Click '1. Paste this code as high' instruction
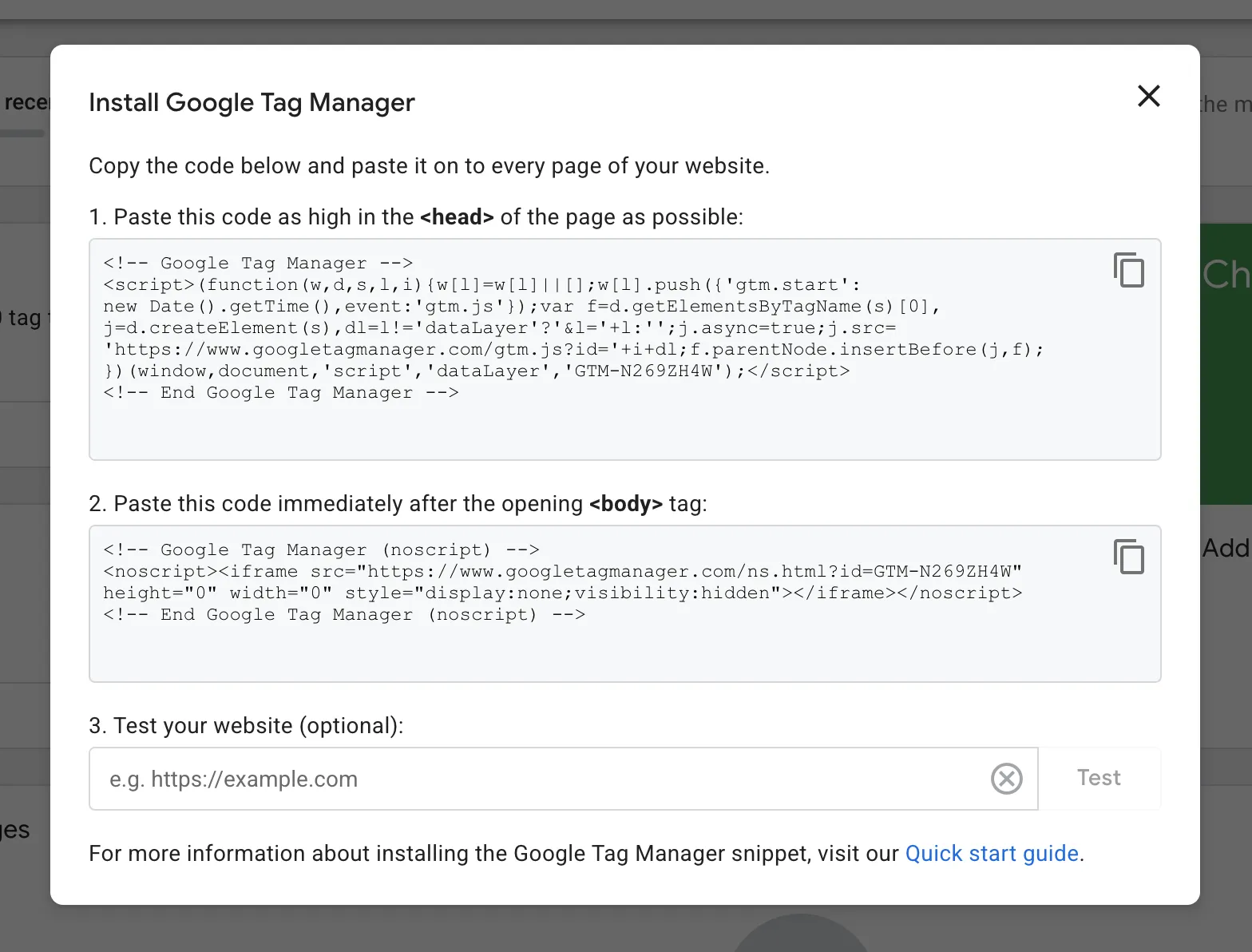1252x952 pixels. [x=415, y=217]
